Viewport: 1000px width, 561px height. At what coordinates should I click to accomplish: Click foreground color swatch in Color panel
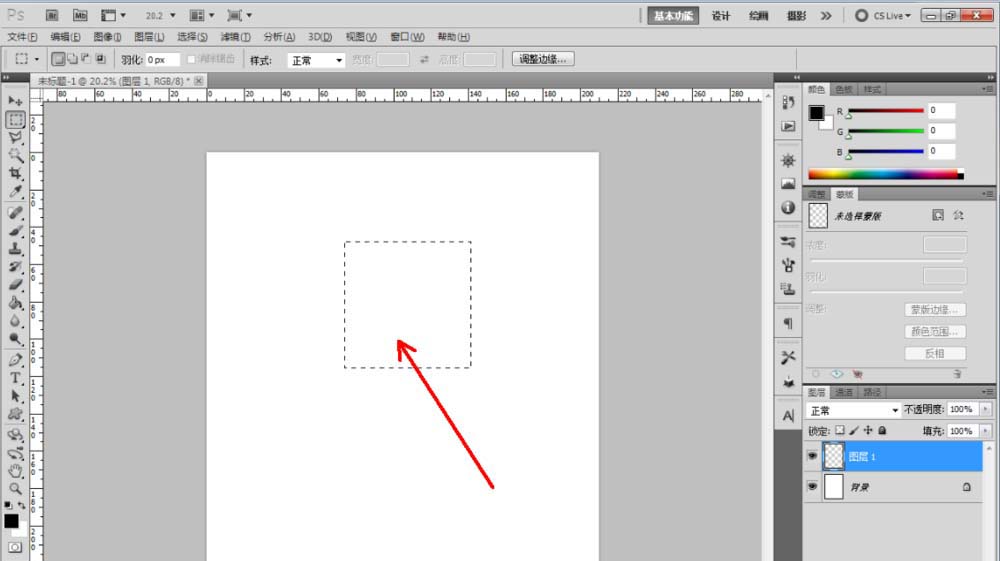(816, 113)
